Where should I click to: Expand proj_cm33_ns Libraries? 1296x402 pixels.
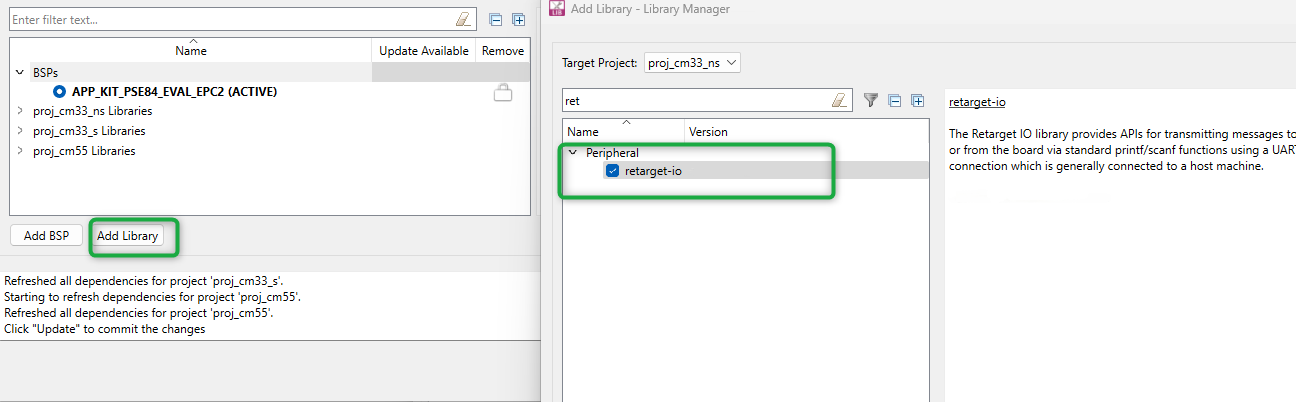click(x=20, y=111)
